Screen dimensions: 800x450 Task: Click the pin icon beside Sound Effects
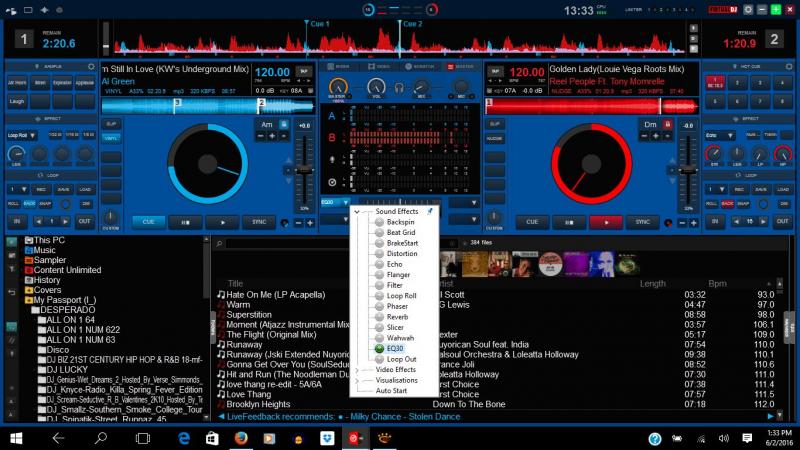point(430,211)
